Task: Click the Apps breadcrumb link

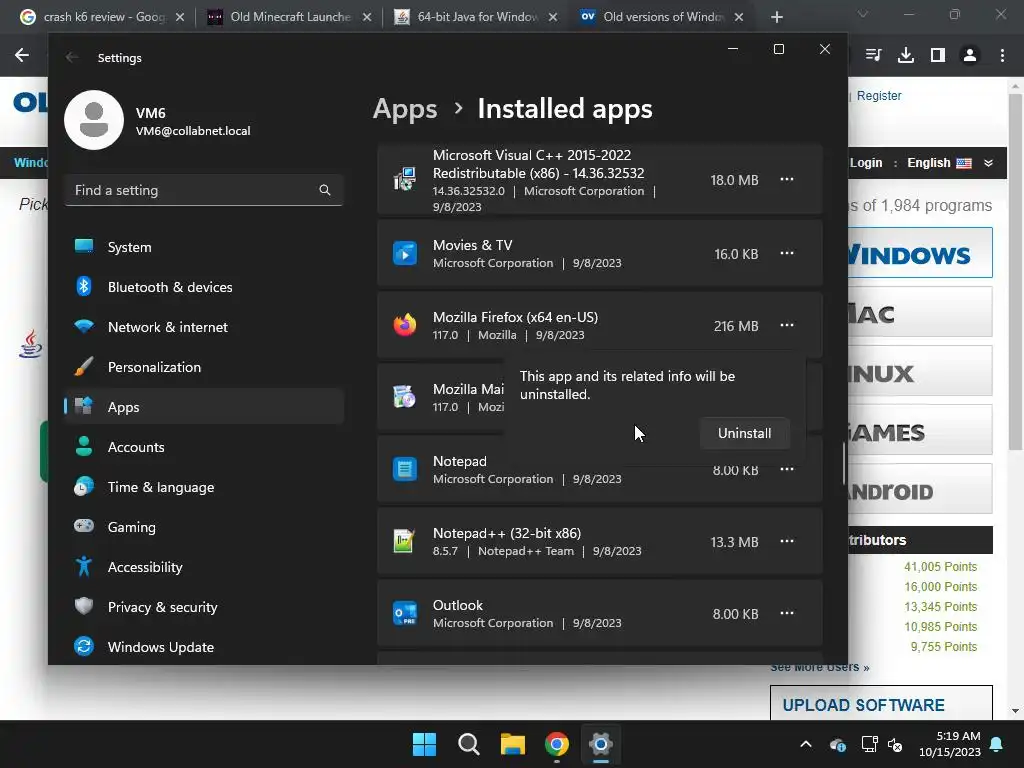Action: pos(405,108)
